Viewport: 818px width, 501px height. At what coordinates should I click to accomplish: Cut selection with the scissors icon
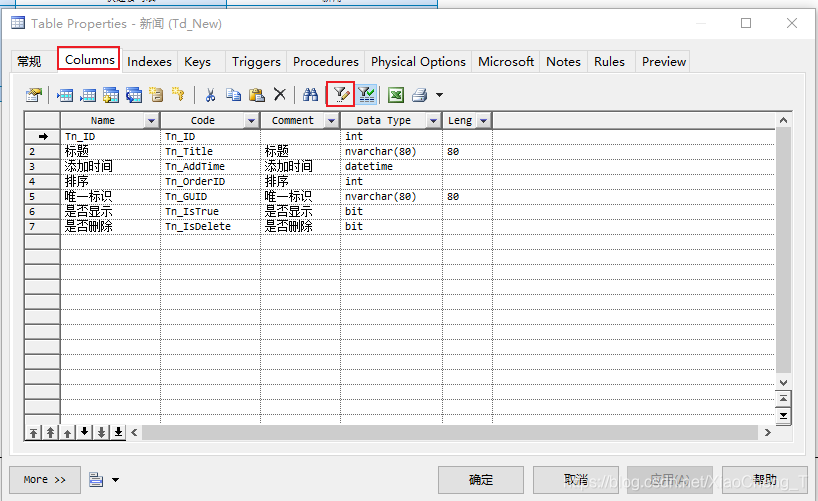click(x=210, y=94)
